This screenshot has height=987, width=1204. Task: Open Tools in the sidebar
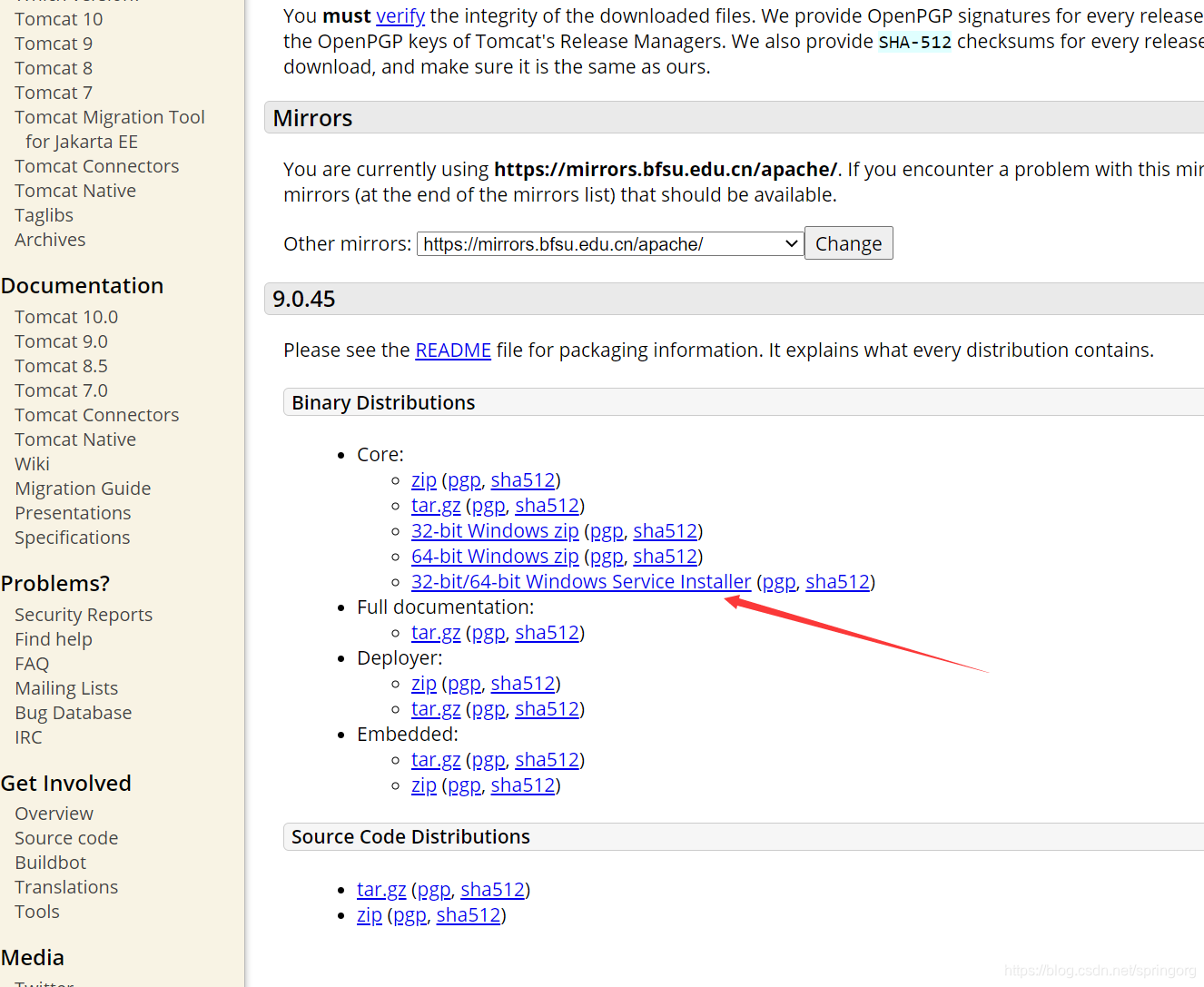[x=37, y=912]
